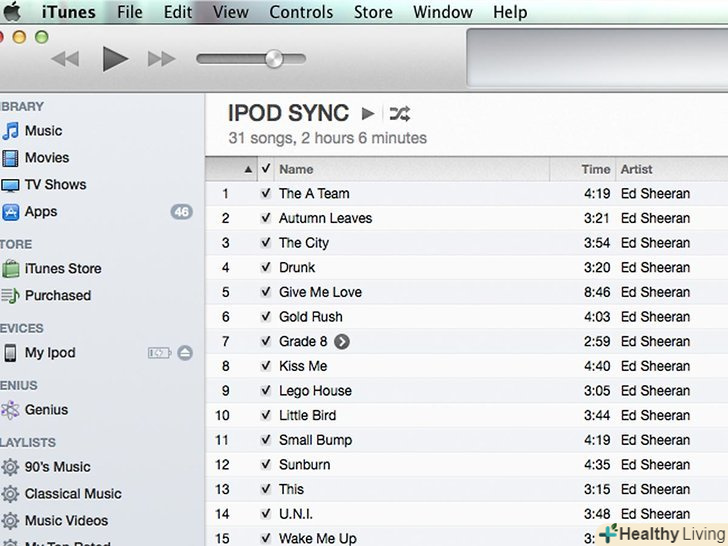Click the now playing display area
This screenshot has height=546, width=728.
coord(597,58)
